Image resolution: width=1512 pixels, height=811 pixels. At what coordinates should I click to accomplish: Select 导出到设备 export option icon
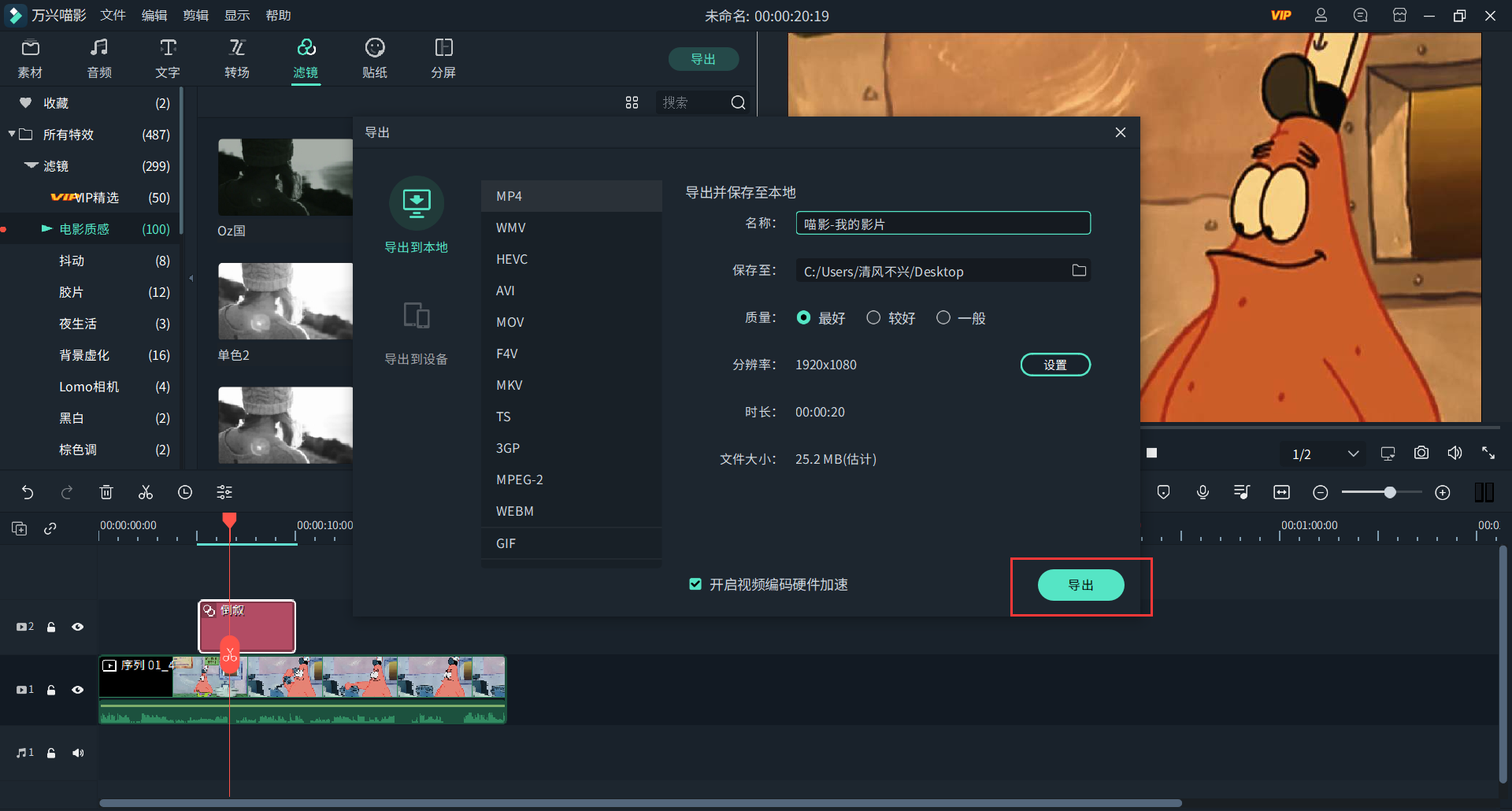click(417, 314)
